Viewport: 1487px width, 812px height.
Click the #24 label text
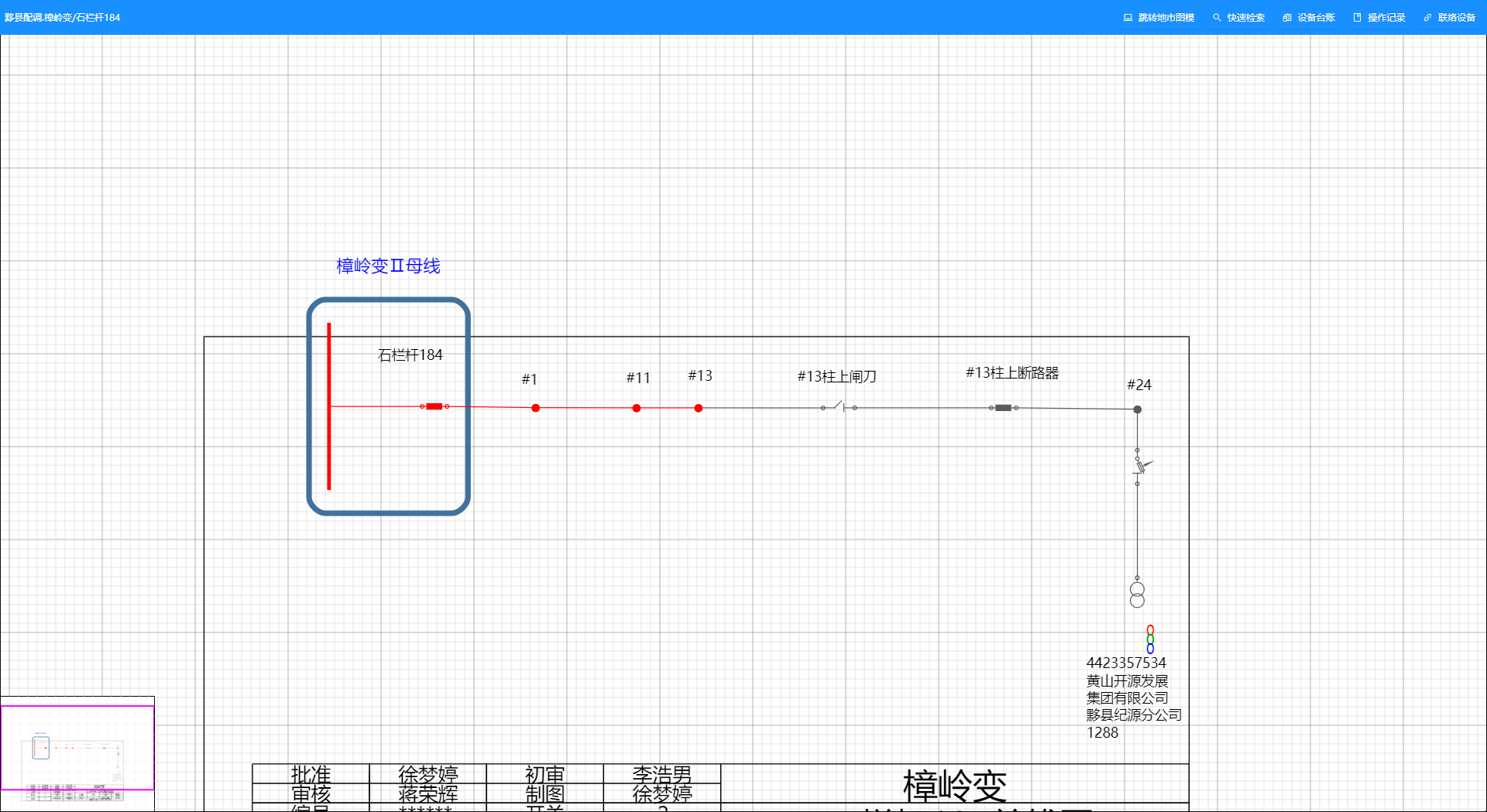tap(1138, 385)
